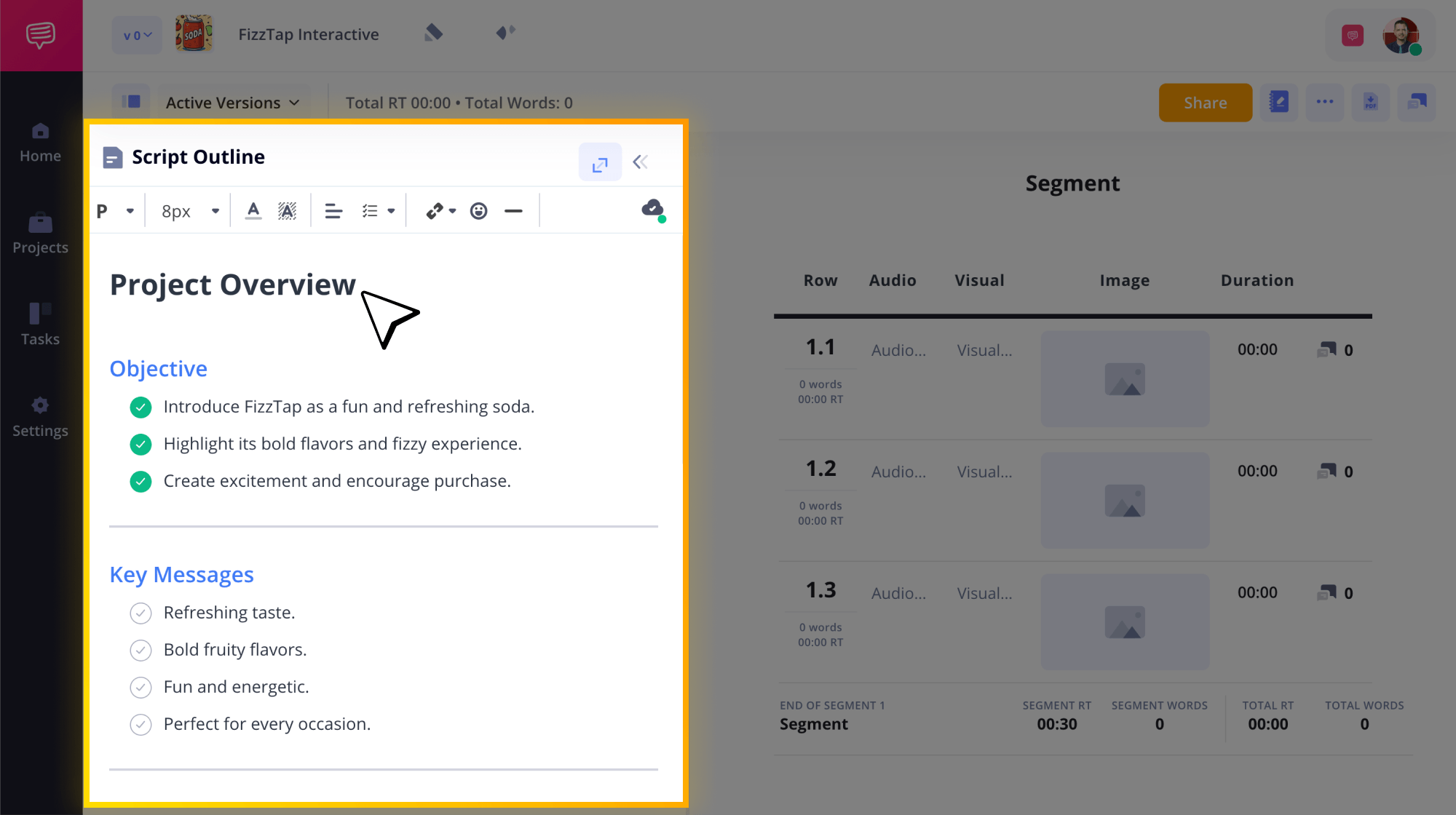Click the Visual field in row 1.3
This screenshot has height=815, width=1456.
[984, 593]
